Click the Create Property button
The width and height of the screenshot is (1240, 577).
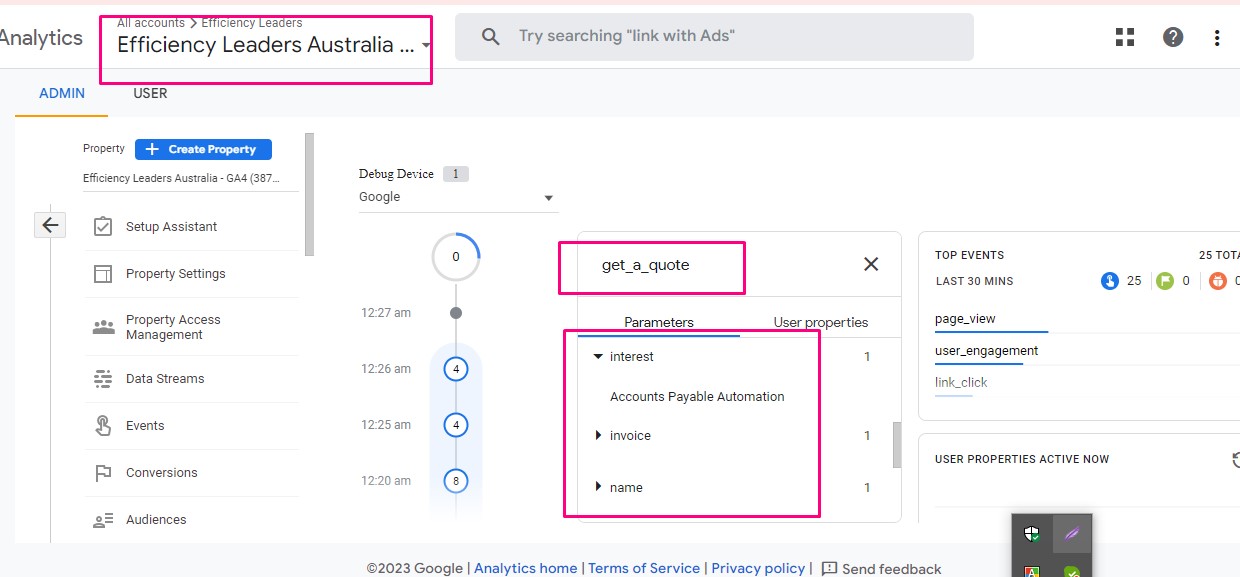(x=203, y=149)
